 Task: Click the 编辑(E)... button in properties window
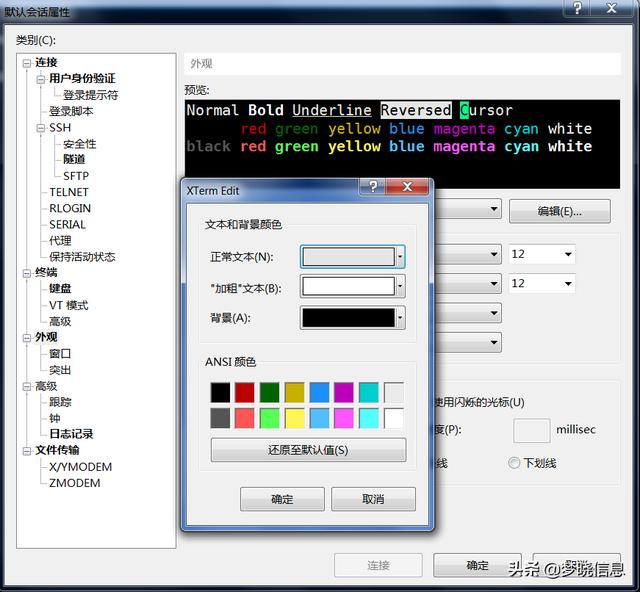pyautogui.click(x=560, y=211)
